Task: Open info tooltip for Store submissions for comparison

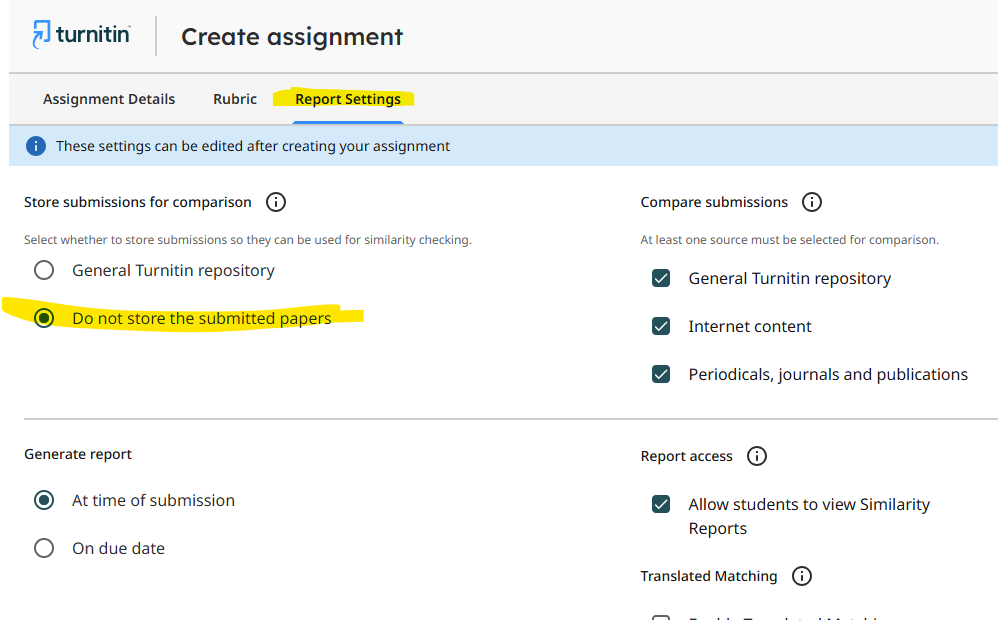Action: [276, 202]
